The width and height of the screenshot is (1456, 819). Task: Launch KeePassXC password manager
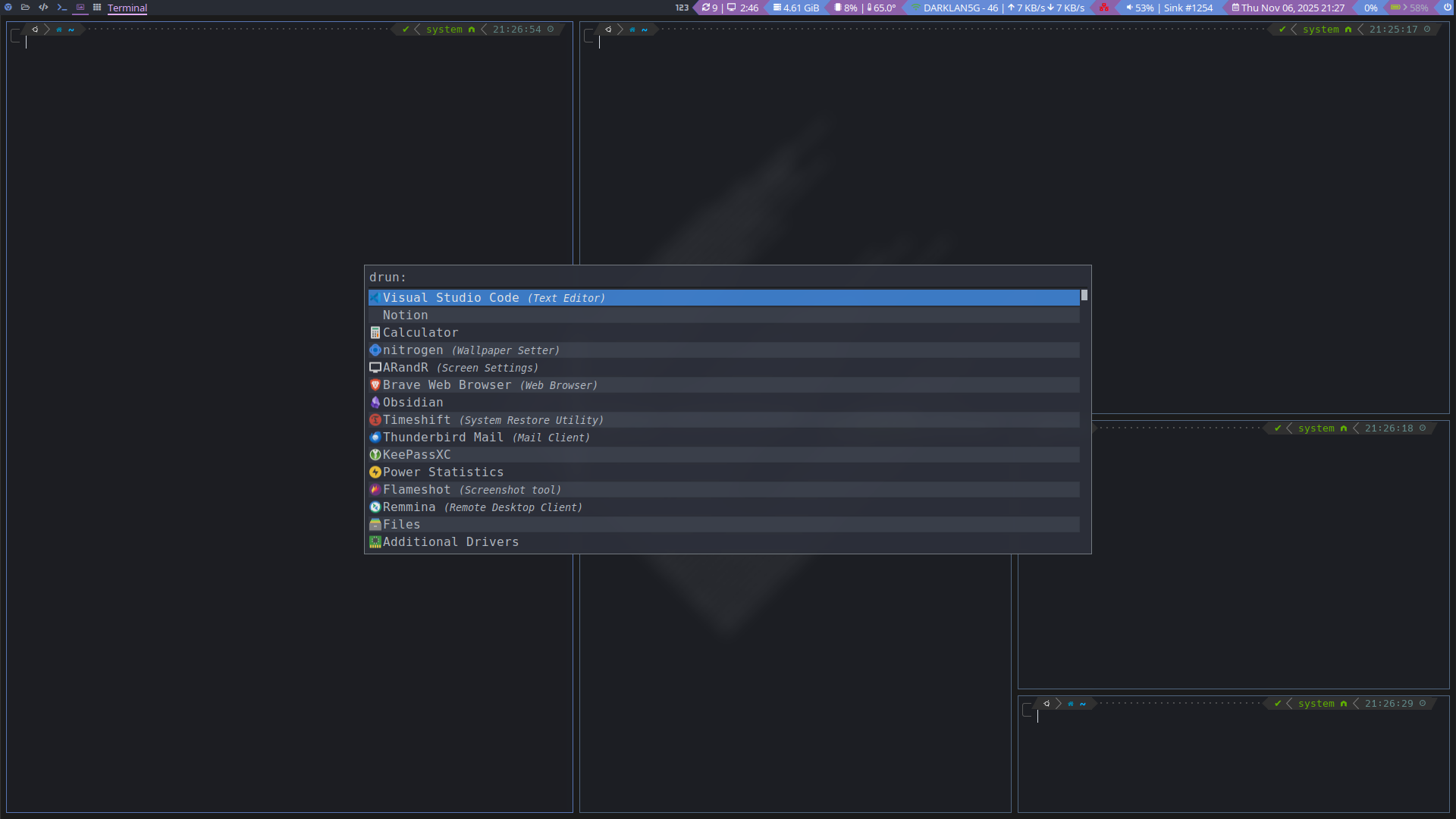tap(416, 455)
